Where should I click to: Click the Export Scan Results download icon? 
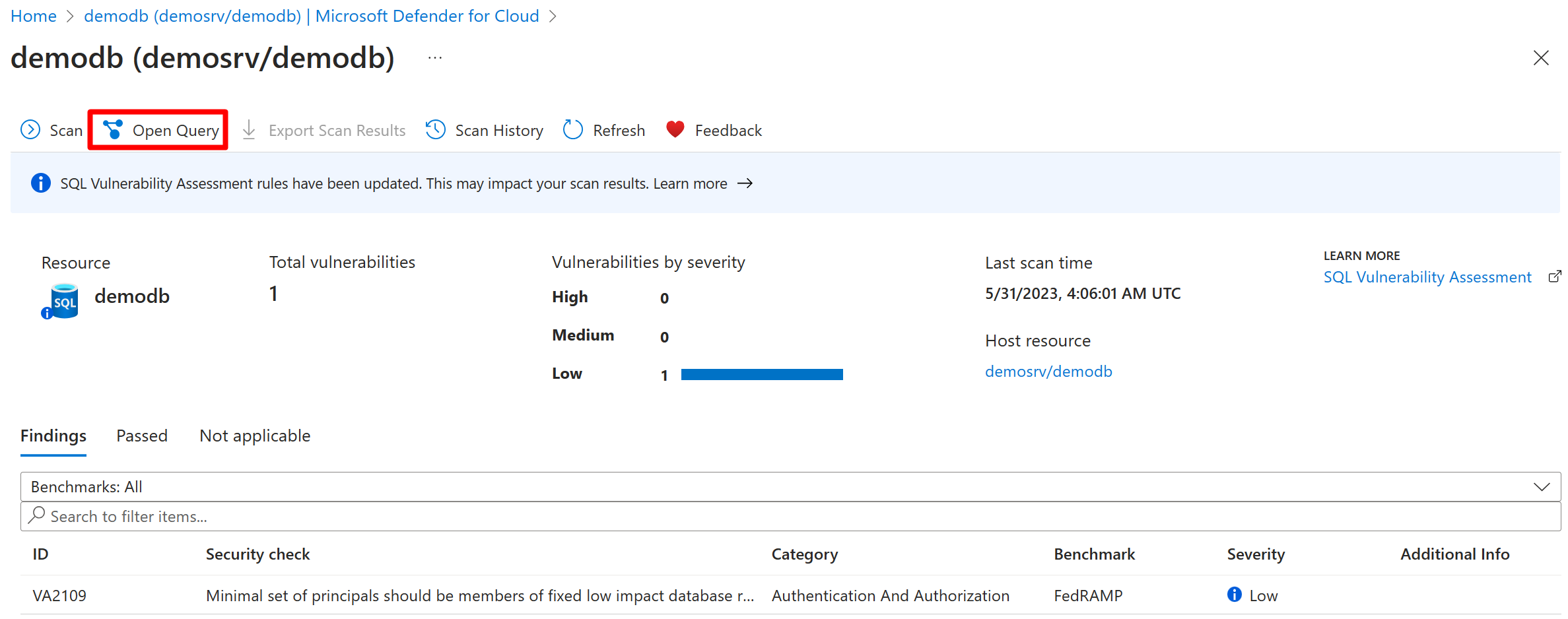(249, 130)
